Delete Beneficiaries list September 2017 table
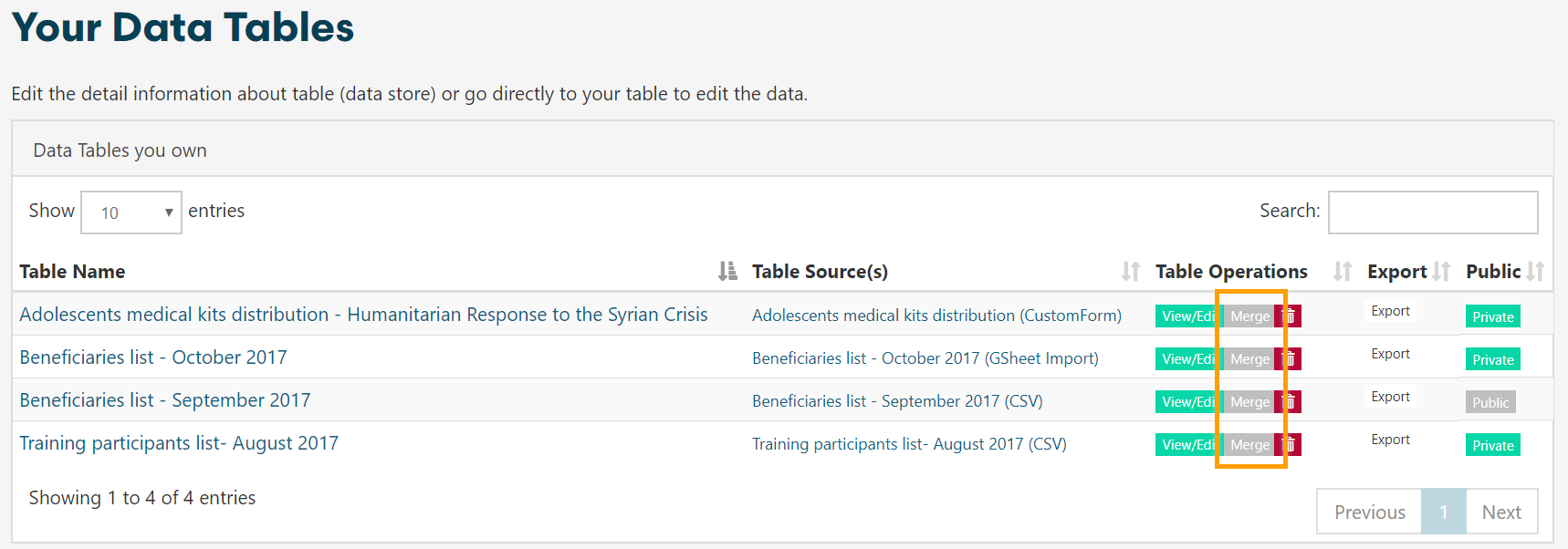 pyautogui.click(x=1290, y=402)
